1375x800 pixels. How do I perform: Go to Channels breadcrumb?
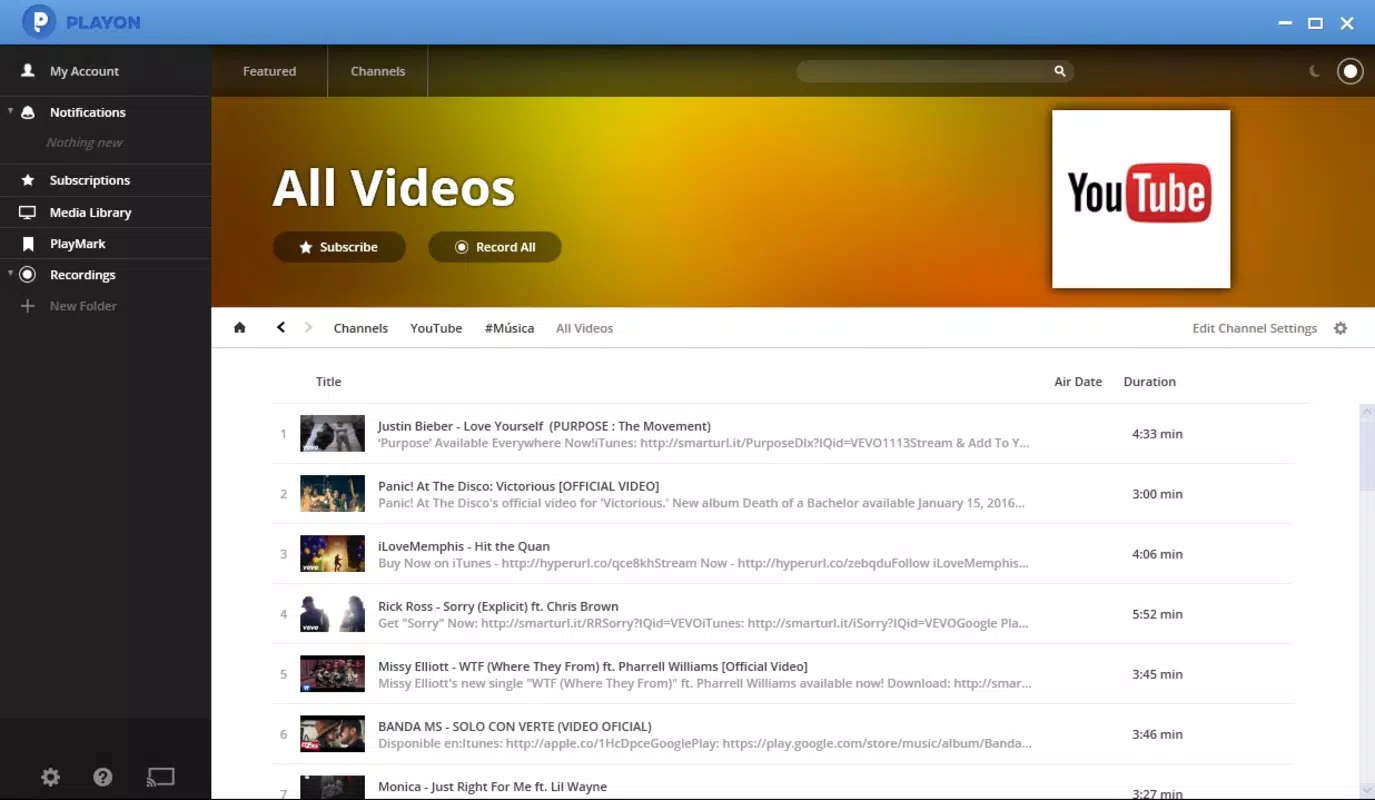point(360,328)
